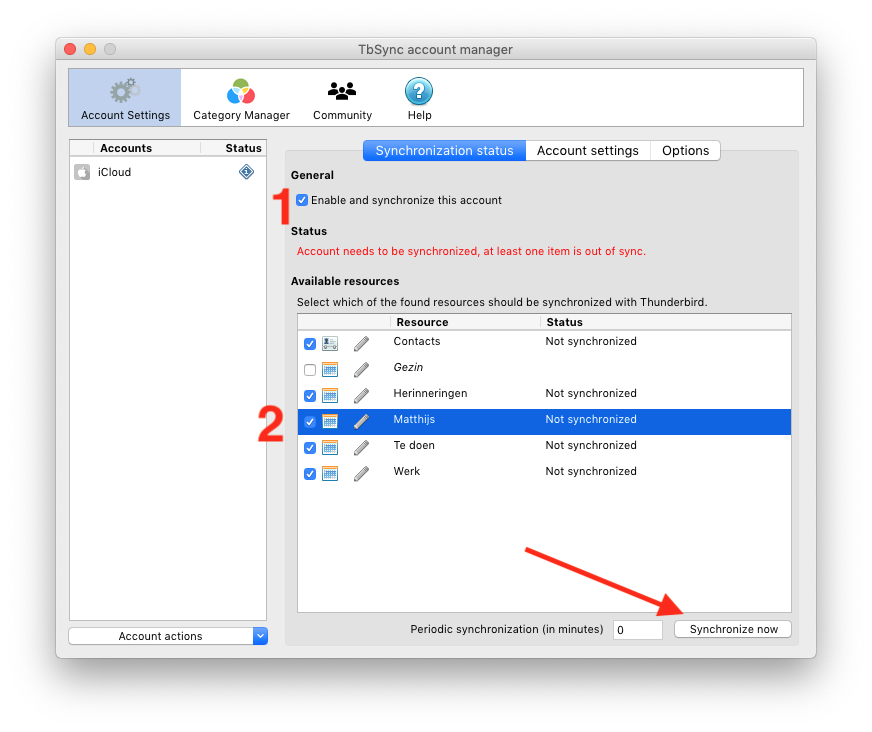Open the Category Manager icon
The height and width of the screenshot is (732, 872).
pos(241,92)
